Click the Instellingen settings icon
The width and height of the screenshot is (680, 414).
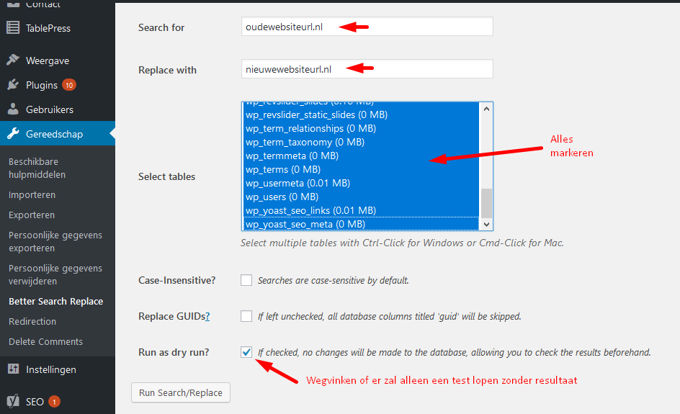(13, 369)
